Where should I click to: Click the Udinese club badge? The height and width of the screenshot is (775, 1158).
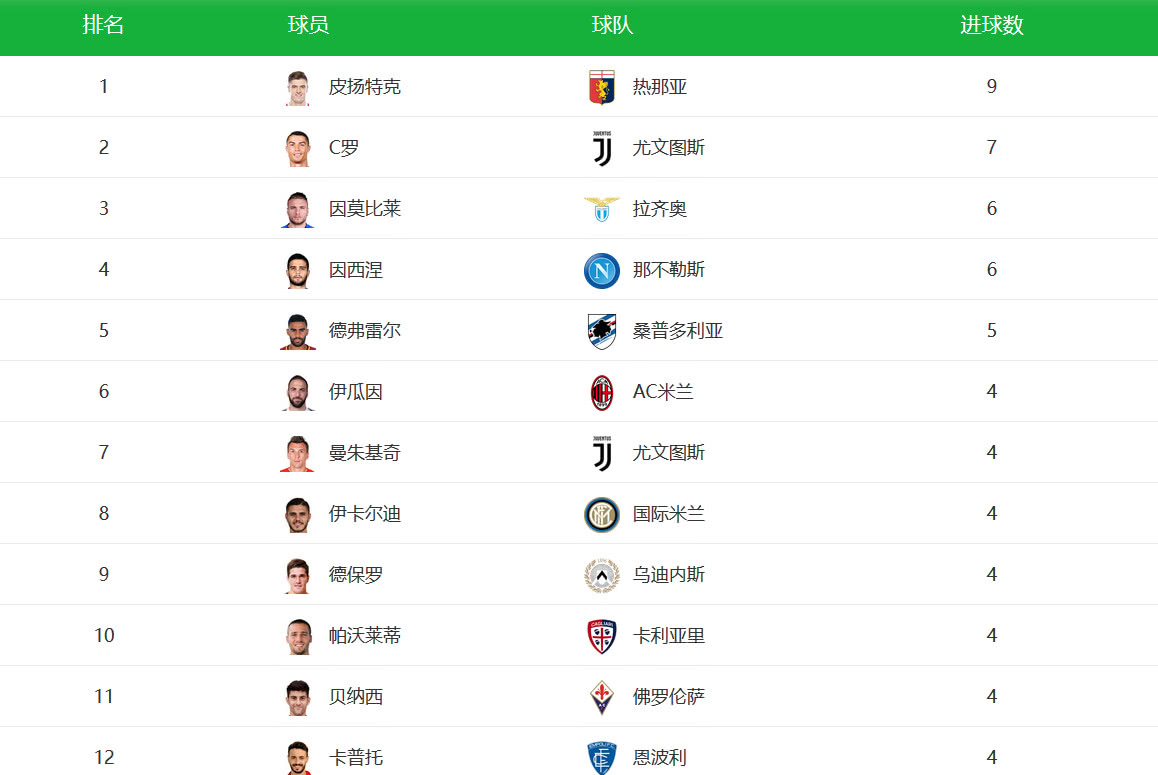[x=602, y=576]
